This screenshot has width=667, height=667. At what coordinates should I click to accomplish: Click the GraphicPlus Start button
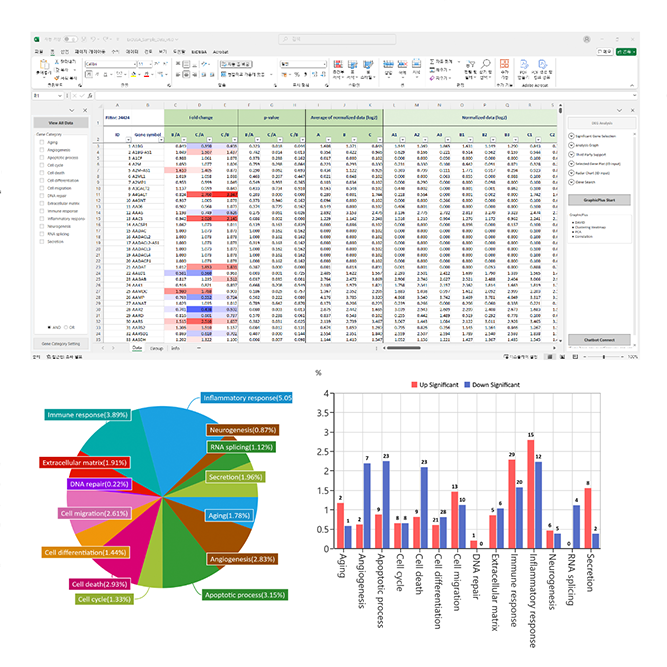[x=599, y=200]
